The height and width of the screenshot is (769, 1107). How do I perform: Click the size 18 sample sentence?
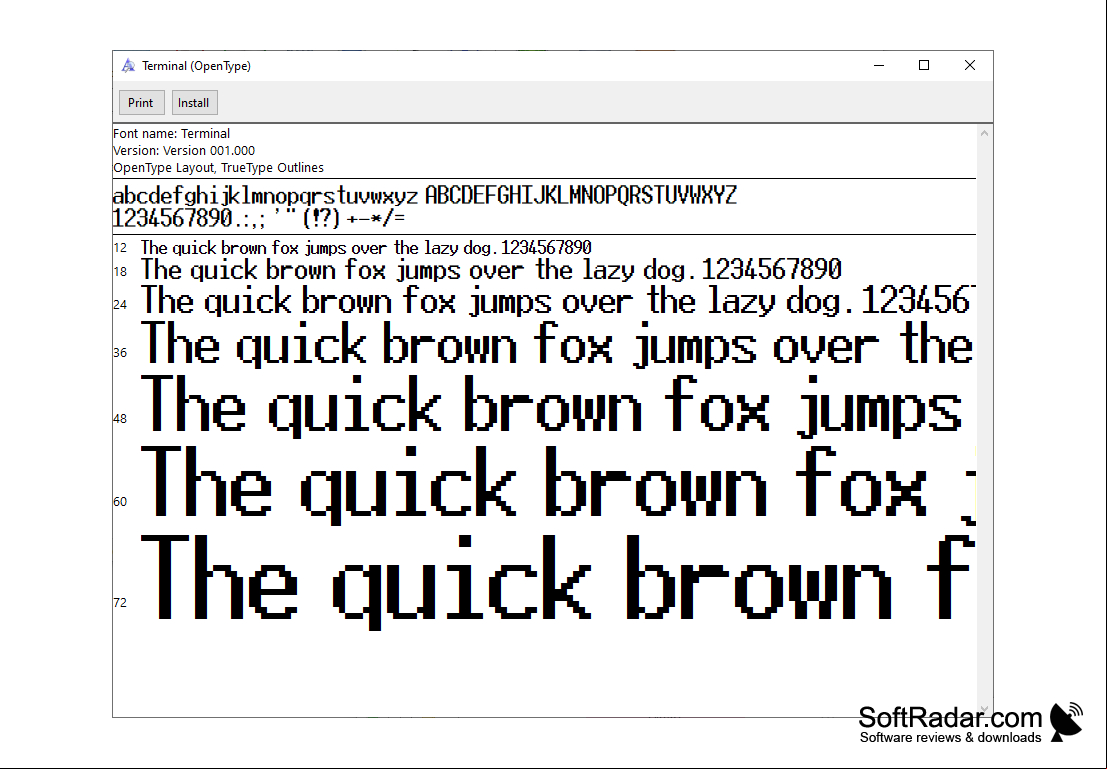[491, 270]
